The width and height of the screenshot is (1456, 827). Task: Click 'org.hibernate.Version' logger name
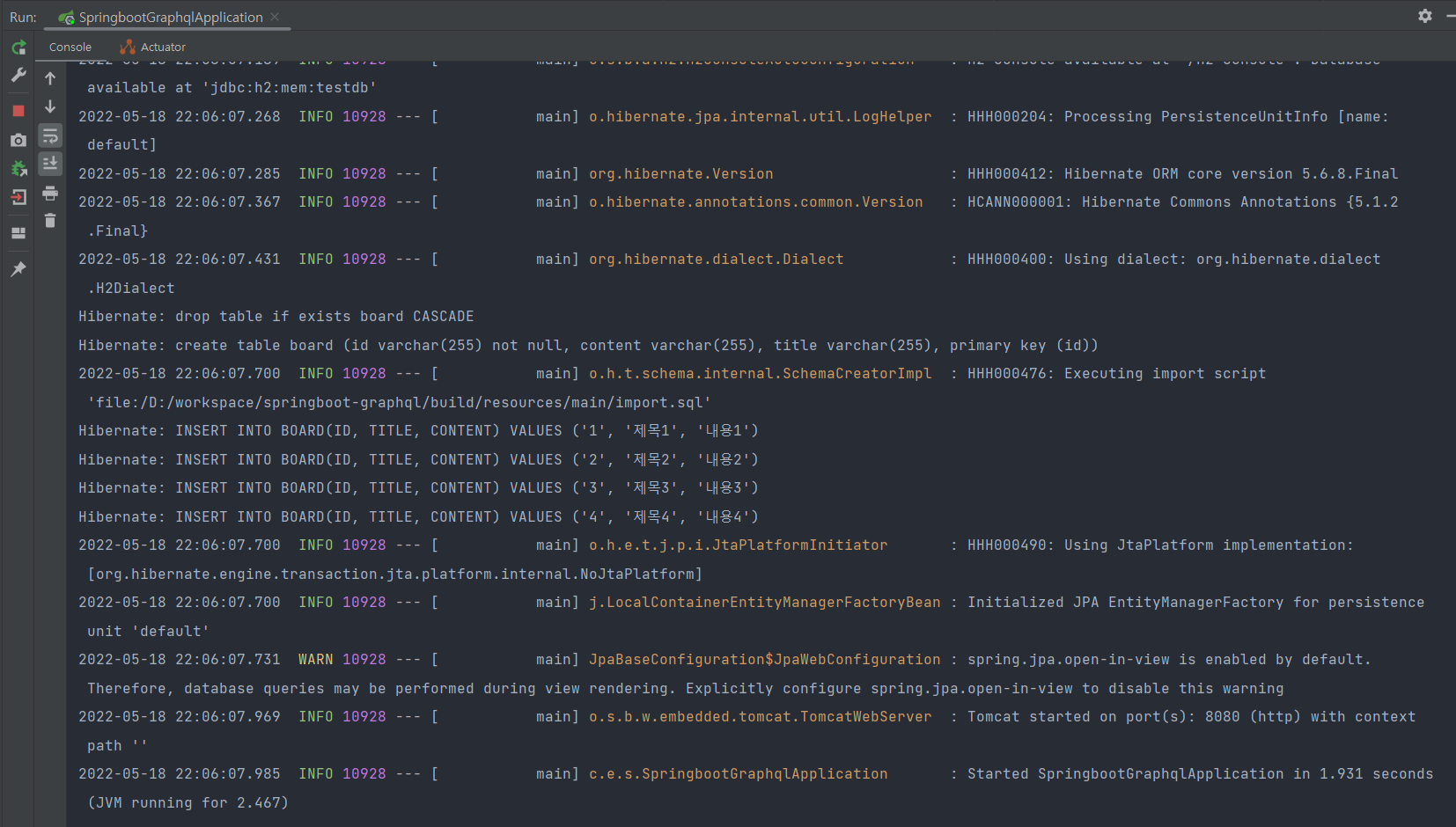(681, 173)
